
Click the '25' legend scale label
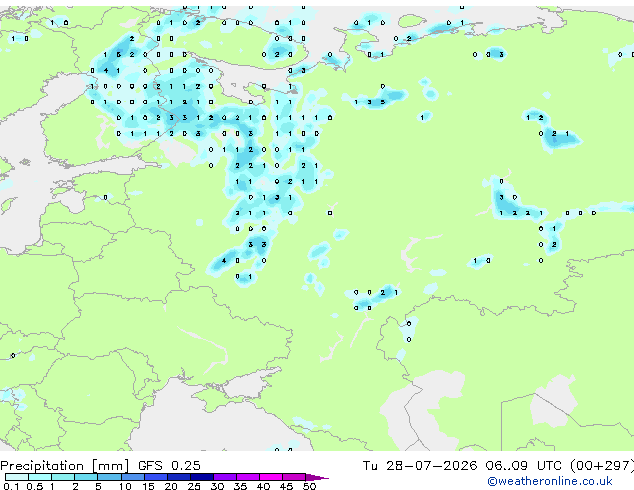point(194,486)
